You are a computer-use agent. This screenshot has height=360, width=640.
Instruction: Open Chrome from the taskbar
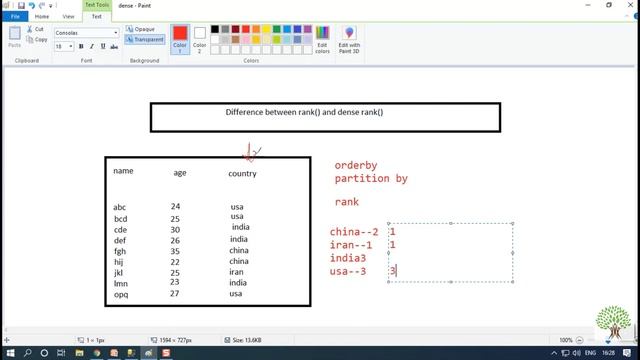[97, 353]
